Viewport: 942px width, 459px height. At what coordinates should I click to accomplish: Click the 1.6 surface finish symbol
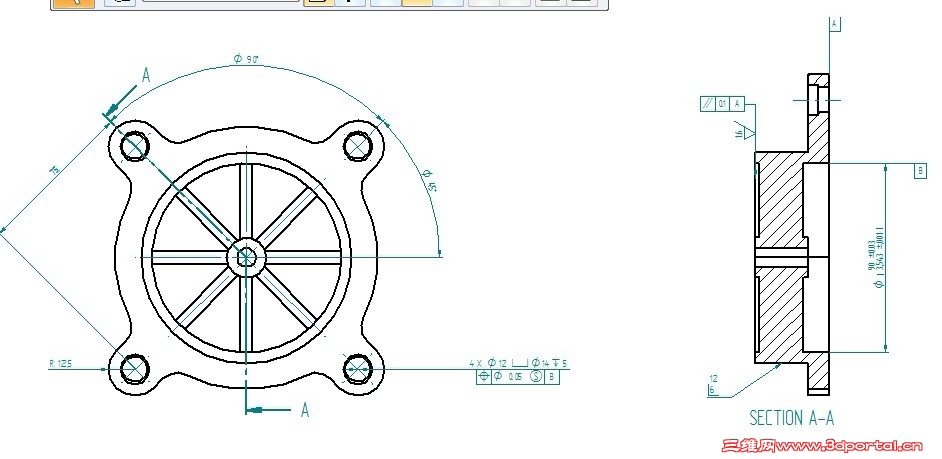coord(745,131)
